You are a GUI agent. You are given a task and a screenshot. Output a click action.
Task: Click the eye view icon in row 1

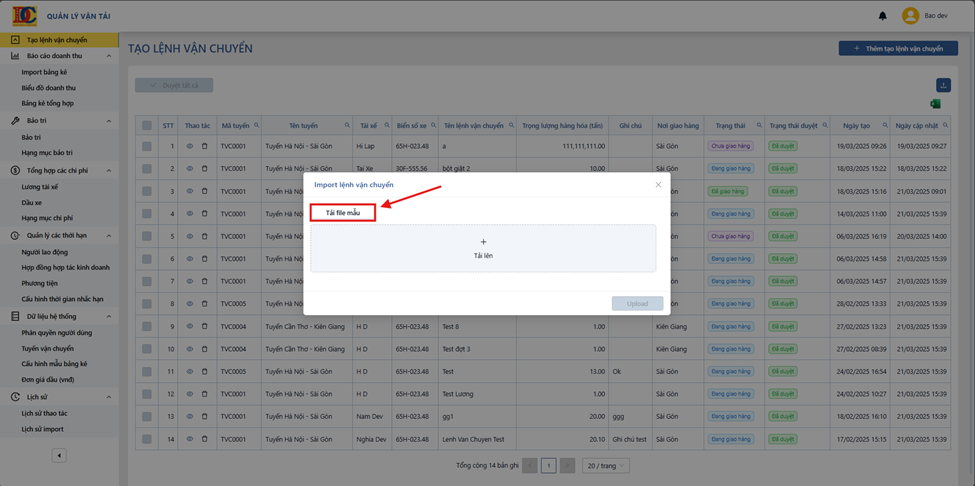click(190, 146)
